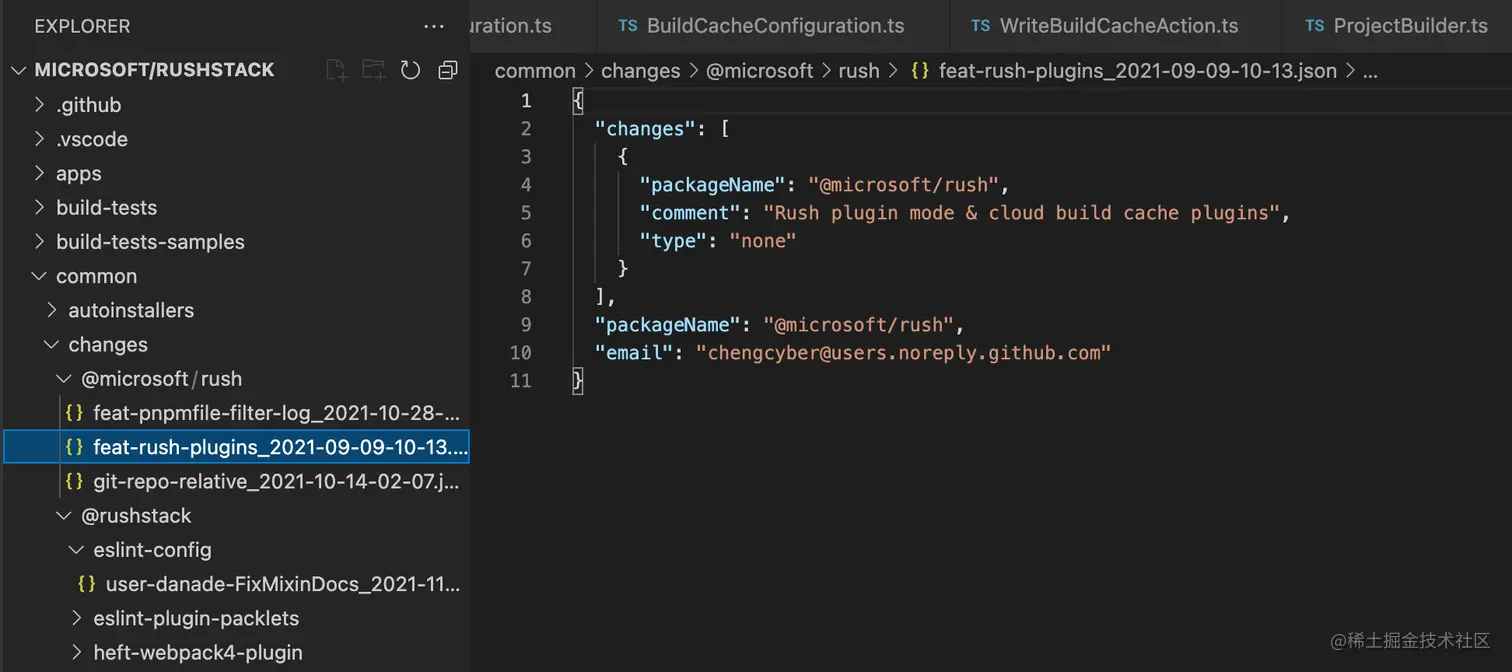Collapse the changes folder
Image resolution: width=1512 pixels, height=672 pixels.
[x=51, y=345]
